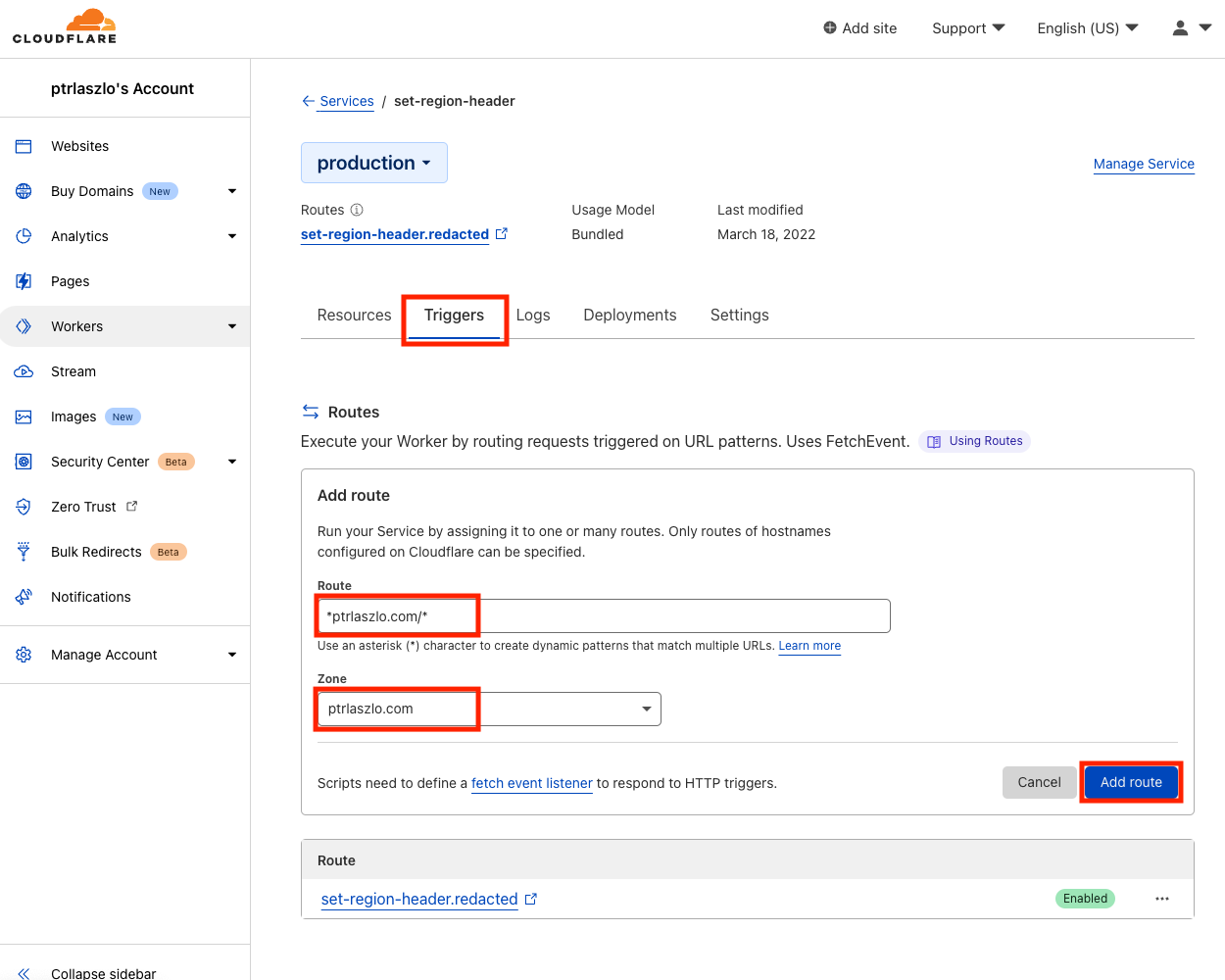Viewport: 1225px width, 980px height.
Task: Open the Logs tab
Action: tap(533, 315)
